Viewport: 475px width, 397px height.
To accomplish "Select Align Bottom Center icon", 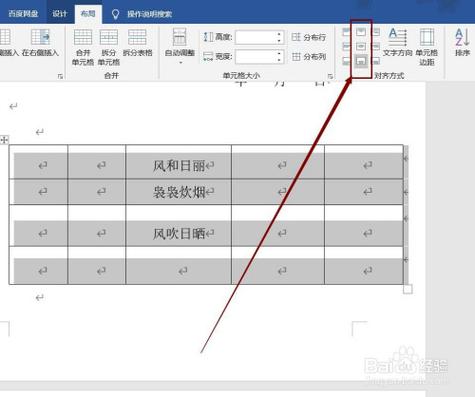I will 361,61.
